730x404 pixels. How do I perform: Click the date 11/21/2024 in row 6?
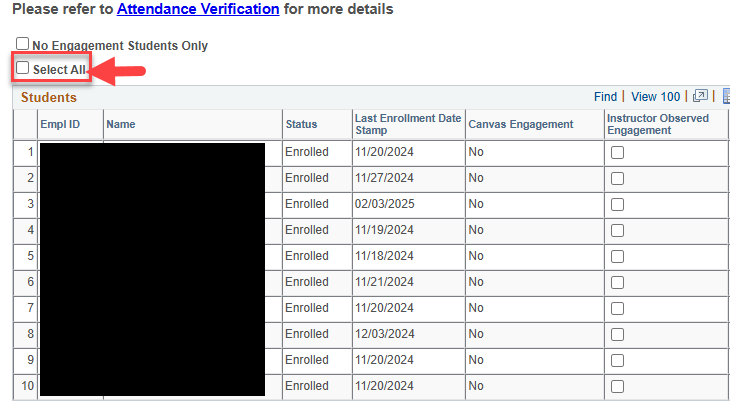[384, 282]
